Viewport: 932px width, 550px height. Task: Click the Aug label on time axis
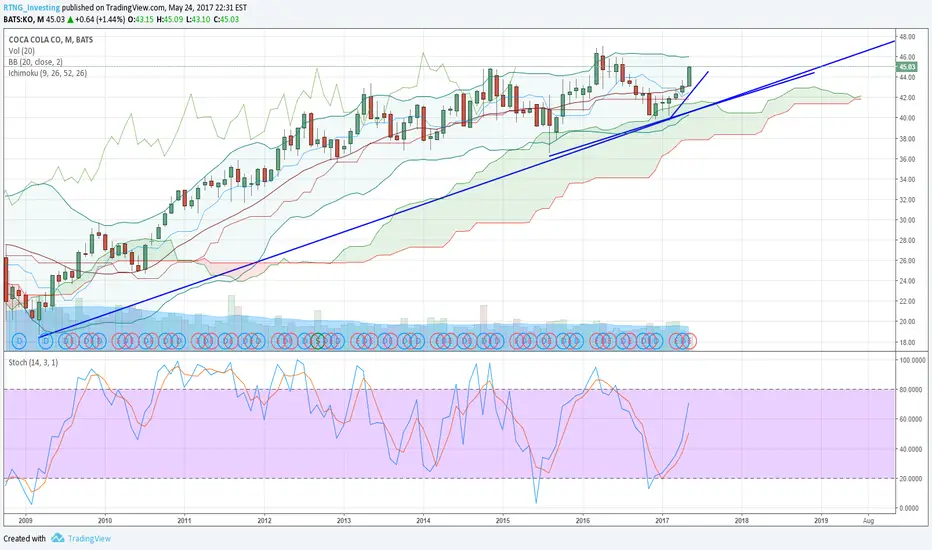pyautogui.click(x=868, y=521)
